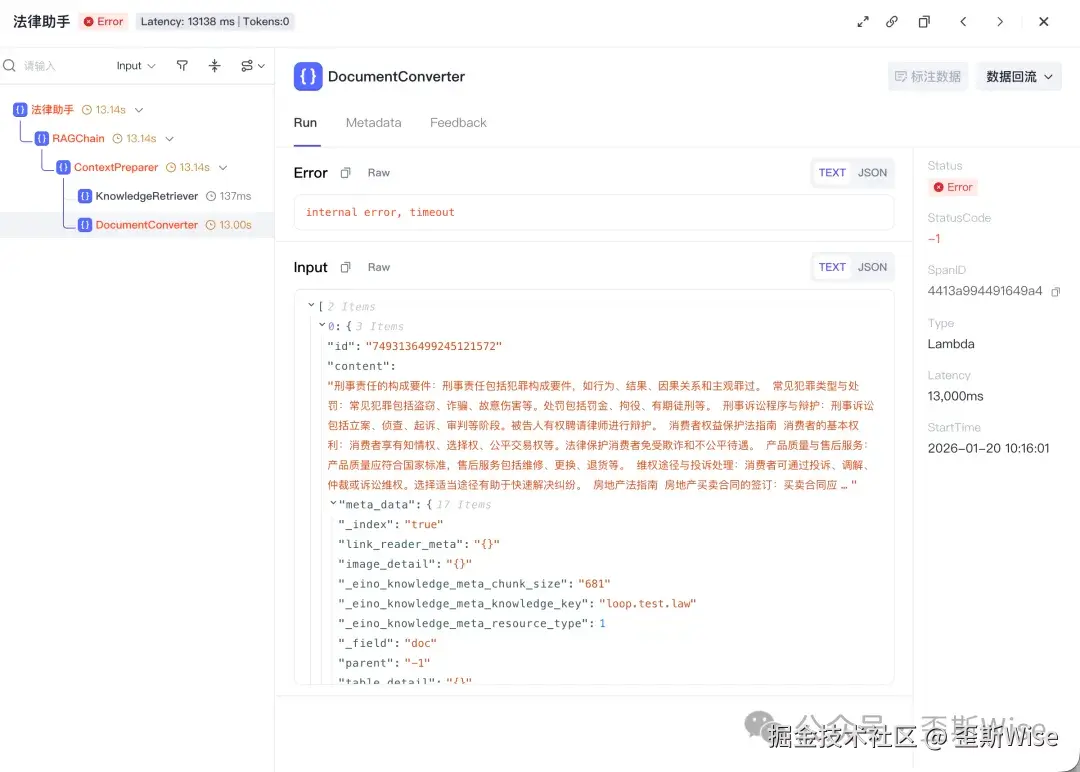
Task: Select JSON view for Error section
Action: (872, 173)
